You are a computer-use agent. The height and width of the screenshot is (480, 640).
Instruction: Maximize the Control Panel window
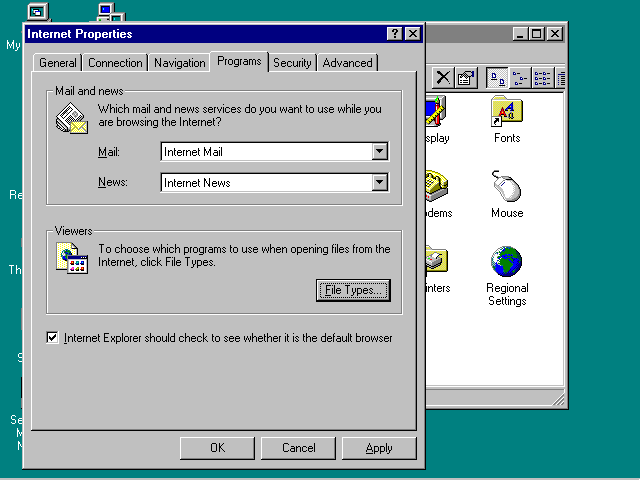(536, 33)
